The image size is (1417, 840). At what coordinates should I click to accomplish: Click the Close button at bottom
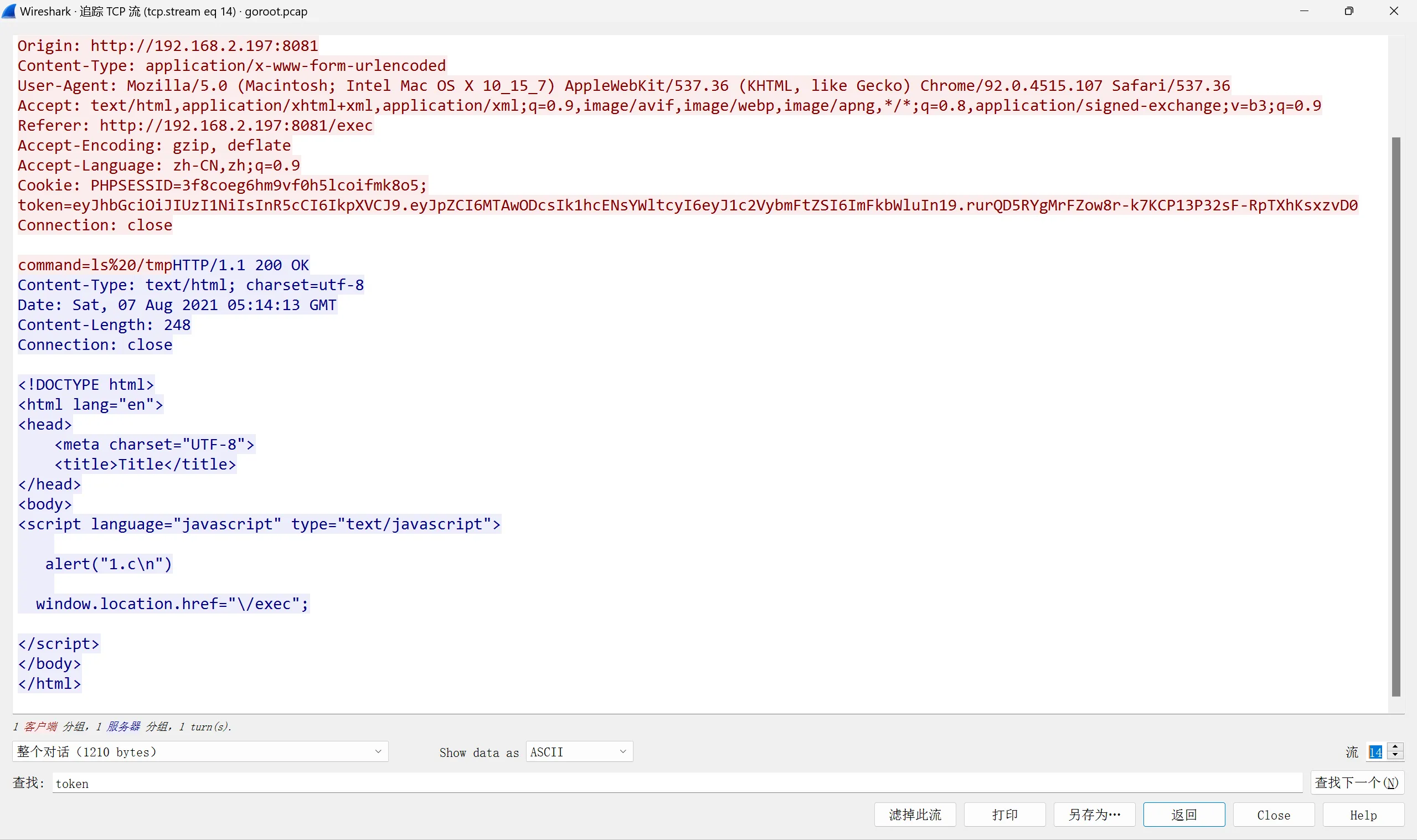coord(1273,815)
